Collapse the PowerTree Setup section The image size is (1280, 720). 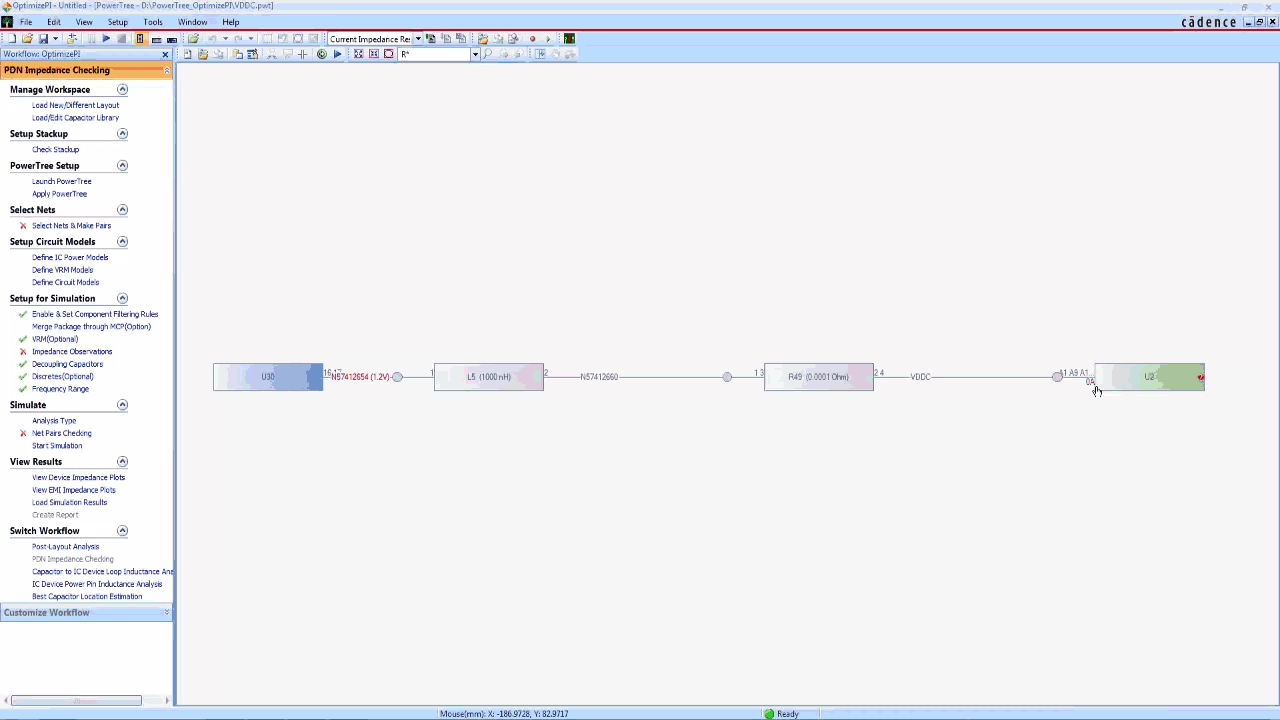point(122,166)
